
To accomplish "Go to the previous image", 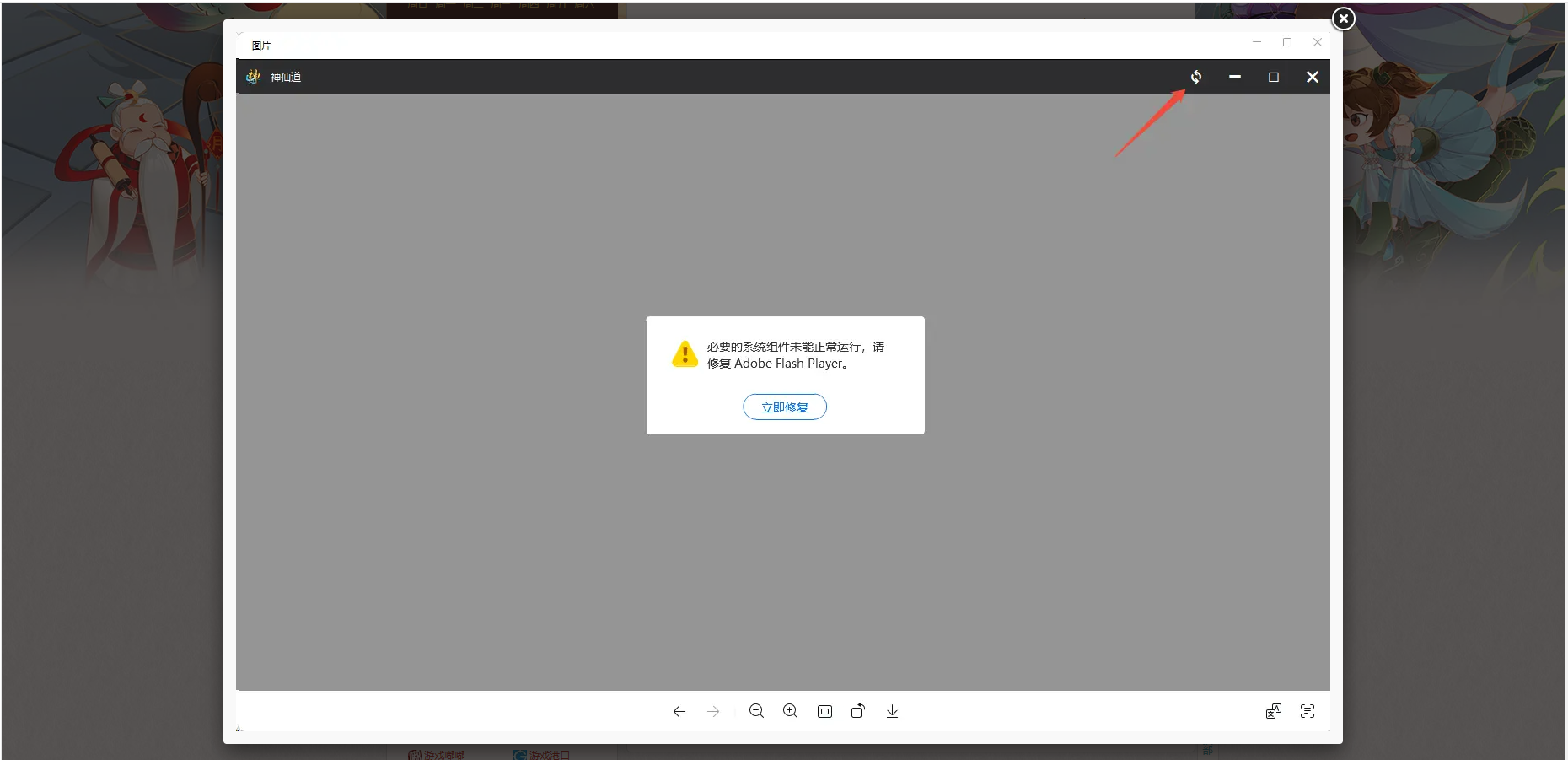I will [679, 711].
